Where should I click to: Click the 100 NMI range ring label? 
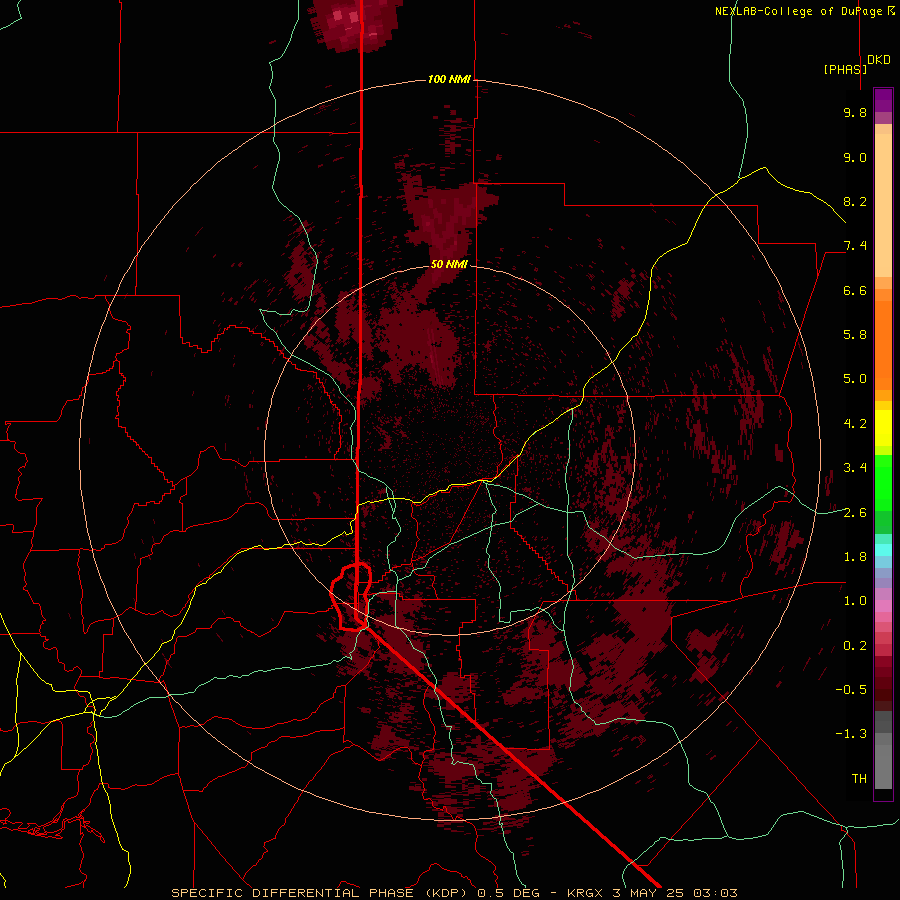449,79
